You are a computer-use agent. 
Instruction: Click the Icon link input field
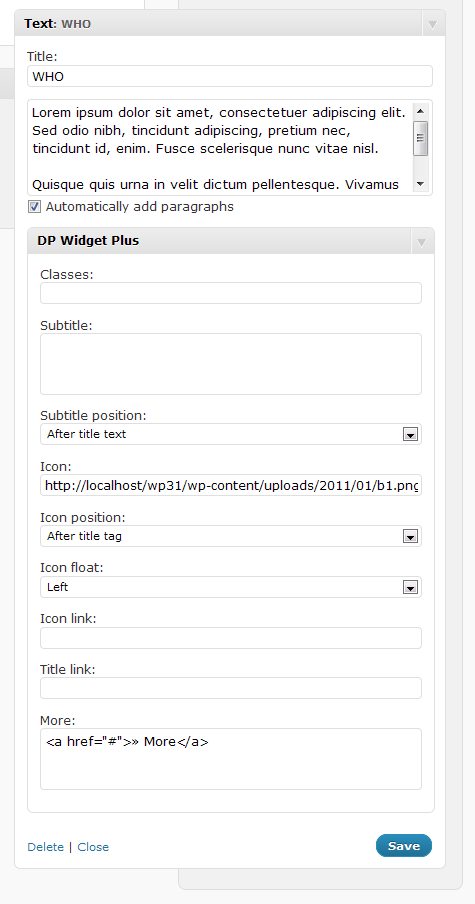(231, 638)
